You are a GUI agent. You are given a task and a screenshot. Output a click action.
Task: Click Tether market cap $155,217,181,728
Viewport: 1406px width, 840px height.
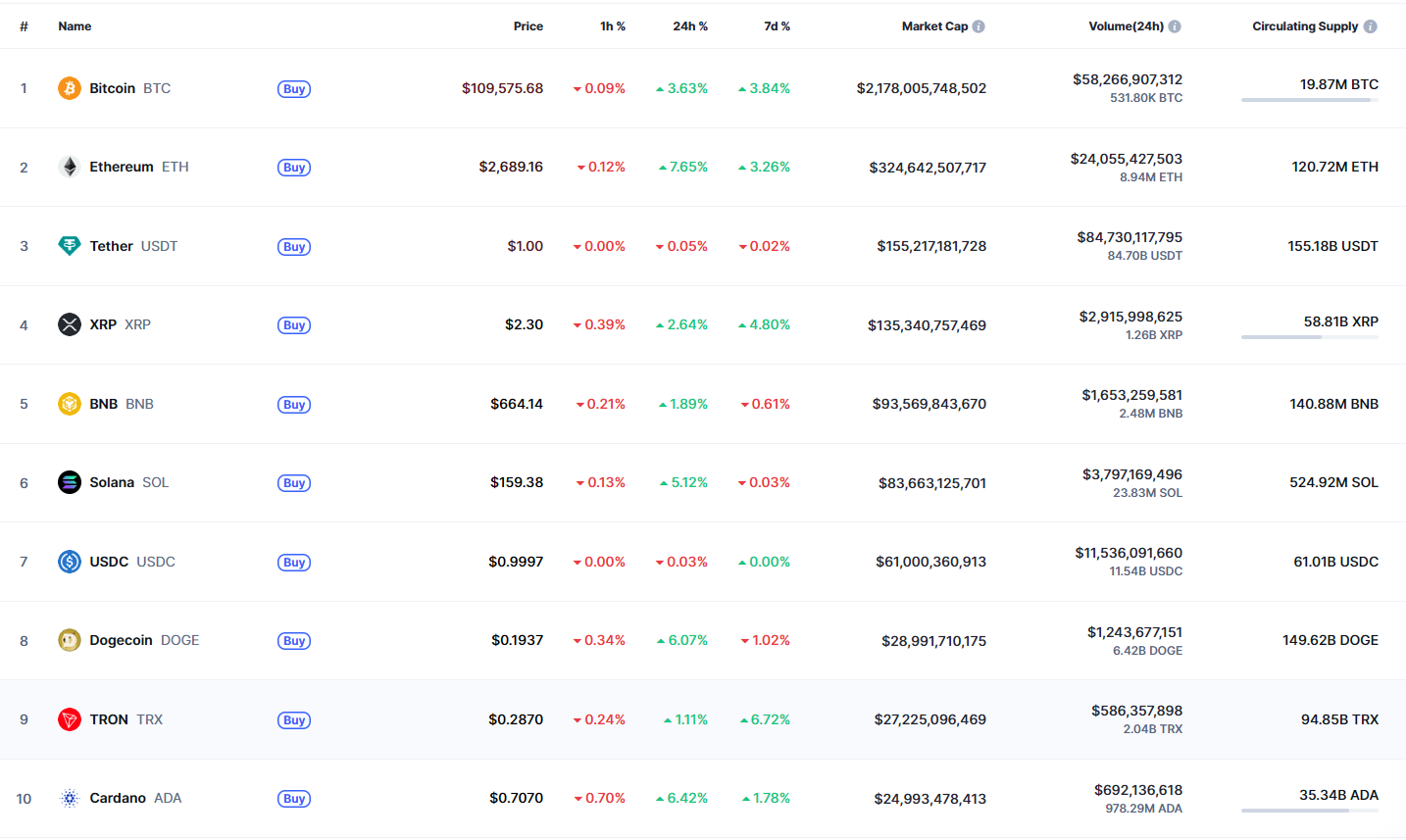pyautogui.click(x=931, y=246)
